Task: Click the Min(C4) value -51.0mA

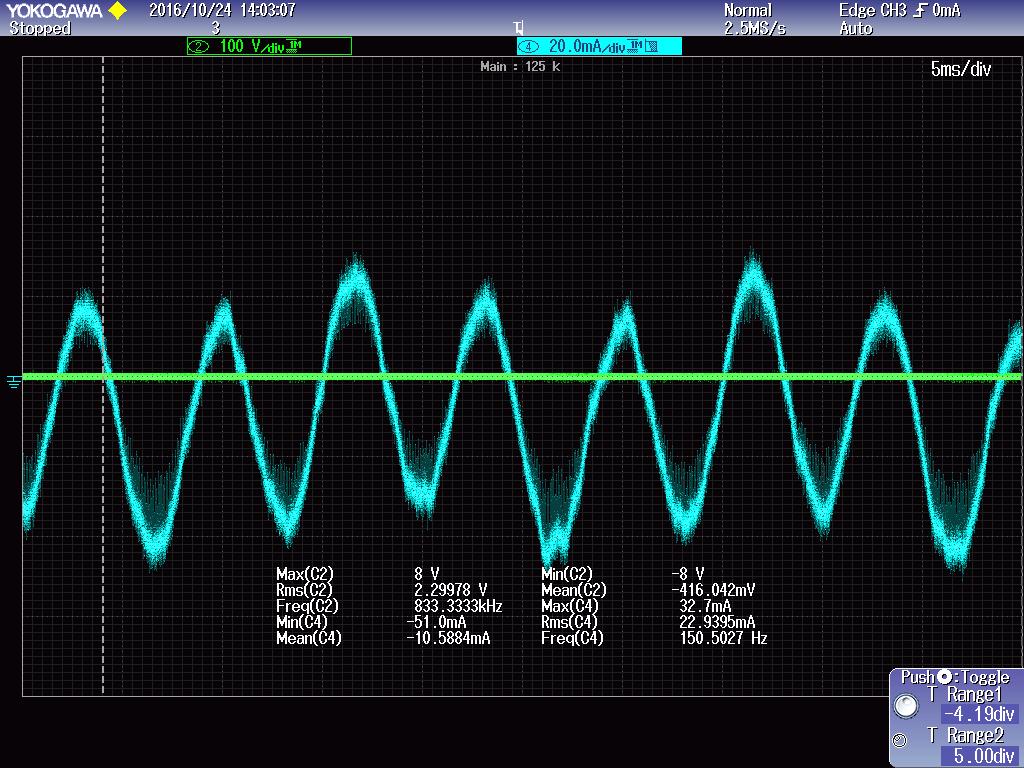Action: (436, 622)
